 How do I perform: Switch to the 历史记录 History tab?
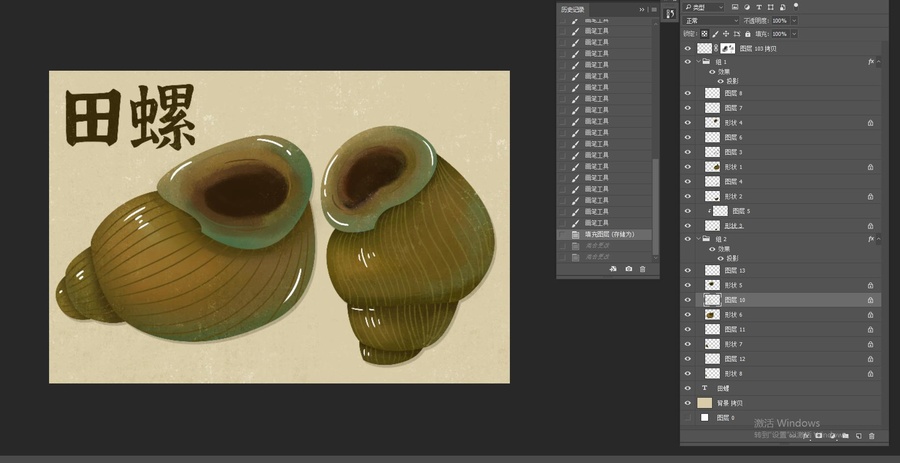572,10
